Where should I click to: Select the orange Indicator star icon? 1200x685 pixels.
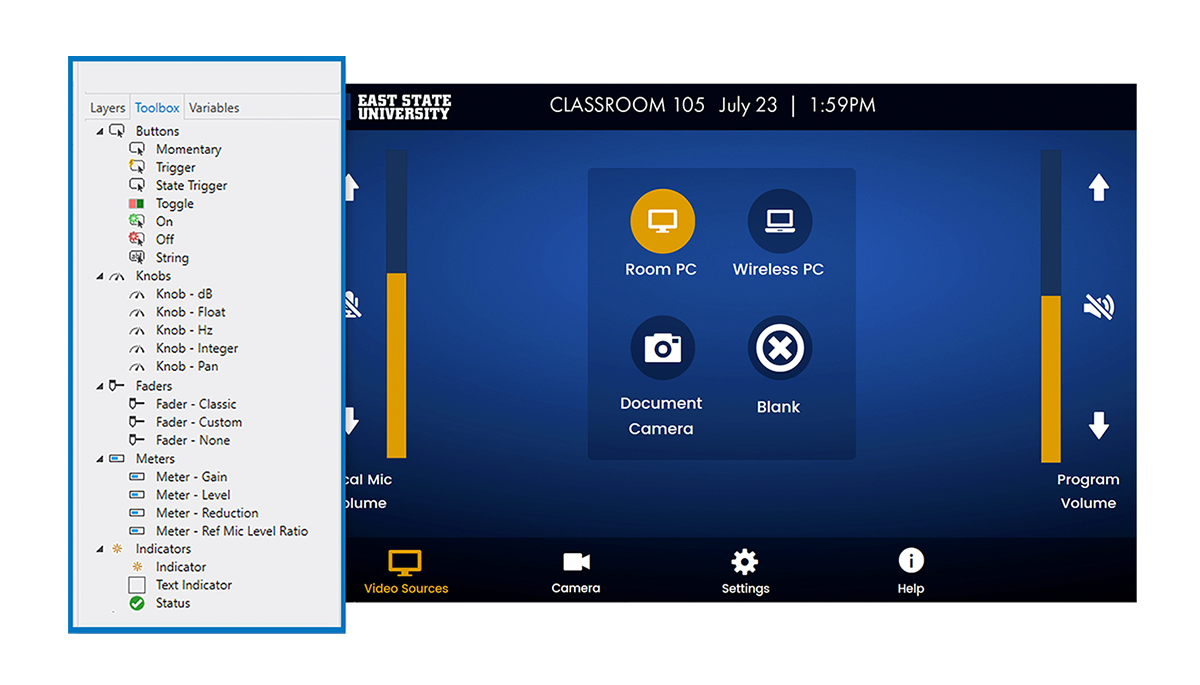(x=137, y=567)
